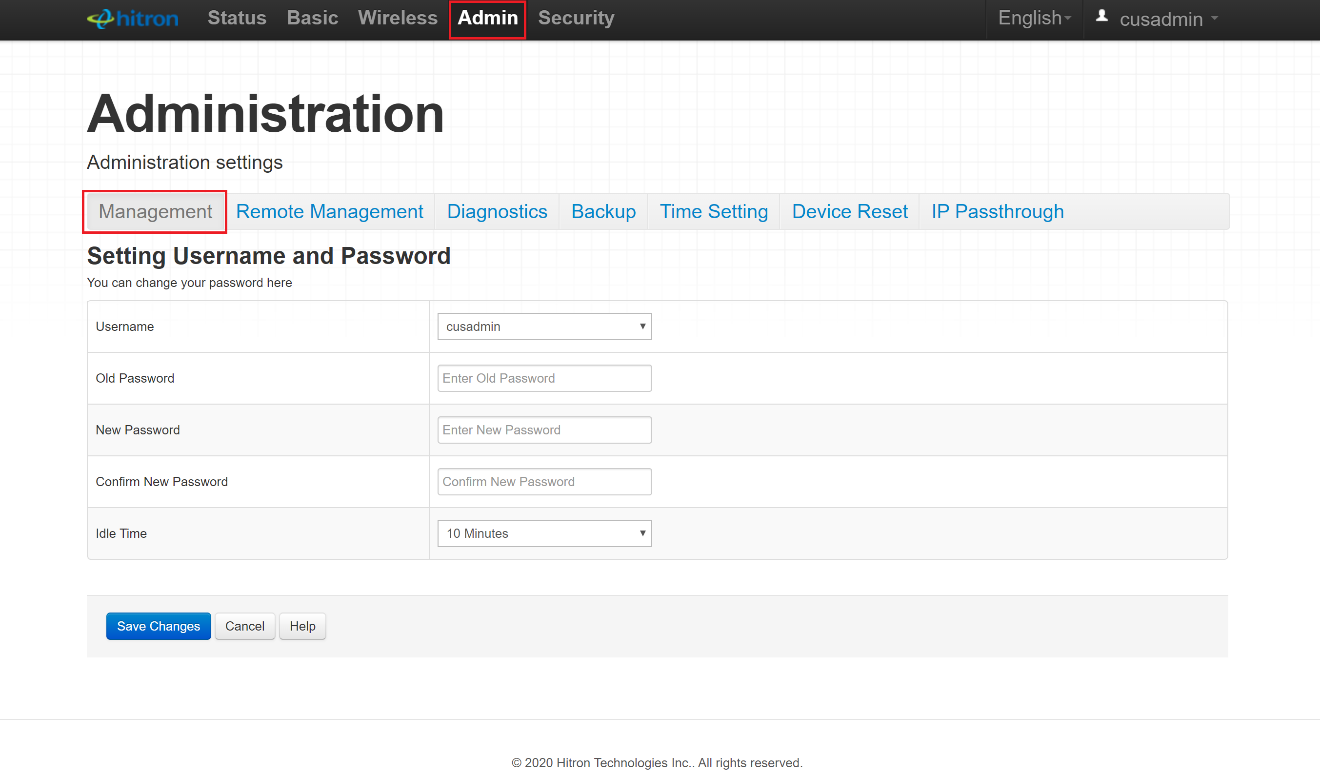Click the Hitron copyright footer text
Screen dimensions: 1320x777
657,763
